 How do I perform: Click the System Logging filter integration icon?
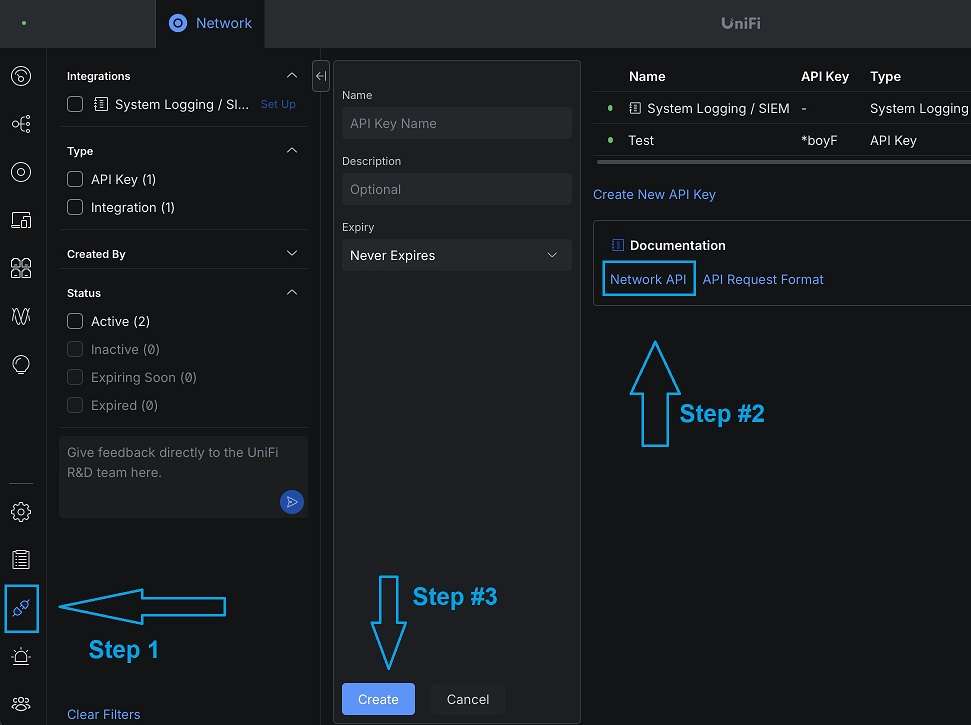(101, 104)
